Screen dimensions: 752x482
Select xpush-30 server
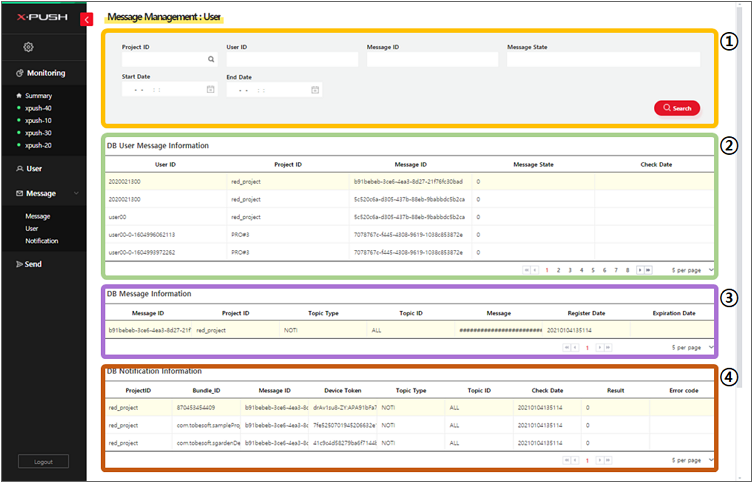[x=38, y=133]
